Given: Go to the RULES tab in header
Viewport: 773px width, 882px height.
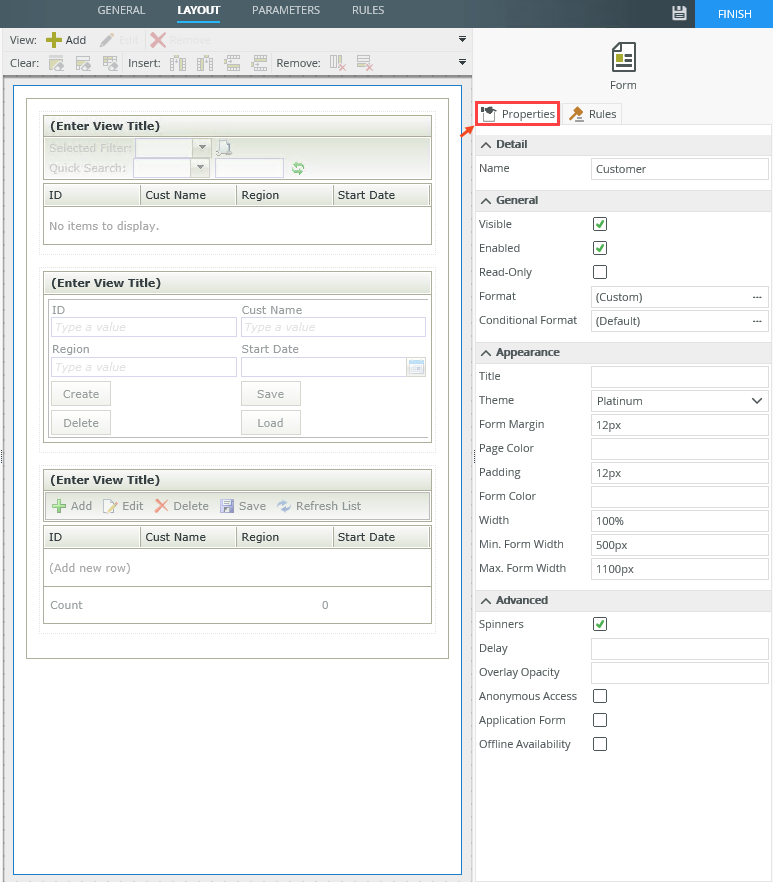Looking at the screenshot, I should click(368, 10).
